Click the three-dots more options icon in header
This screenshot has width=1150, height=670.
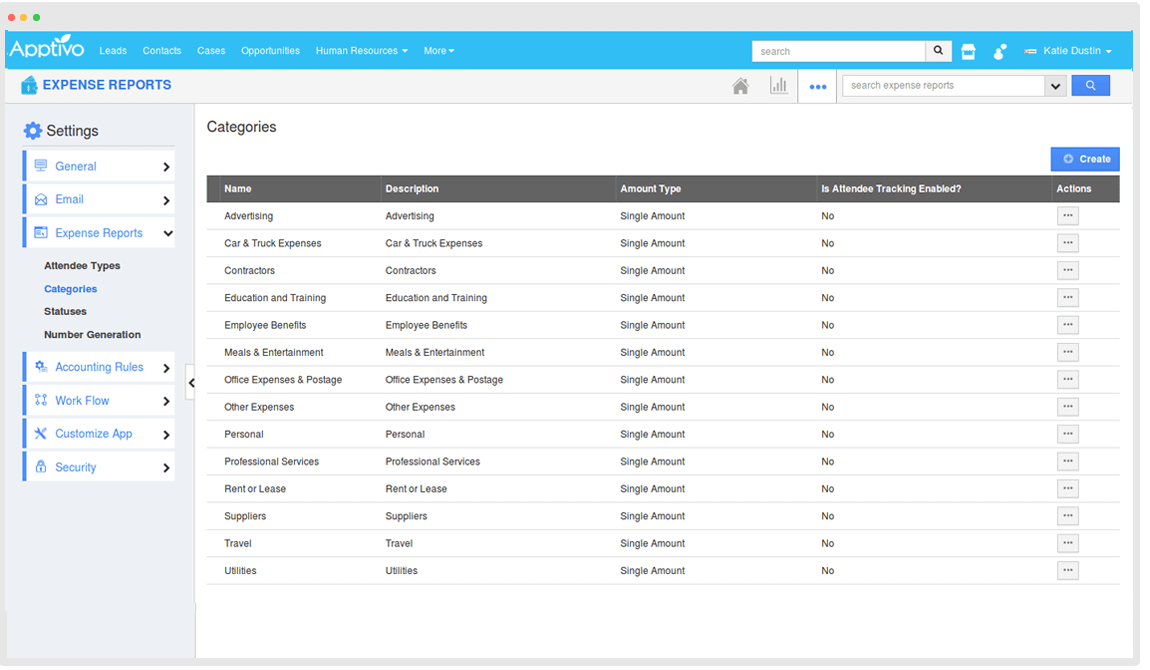coord(818,87)
